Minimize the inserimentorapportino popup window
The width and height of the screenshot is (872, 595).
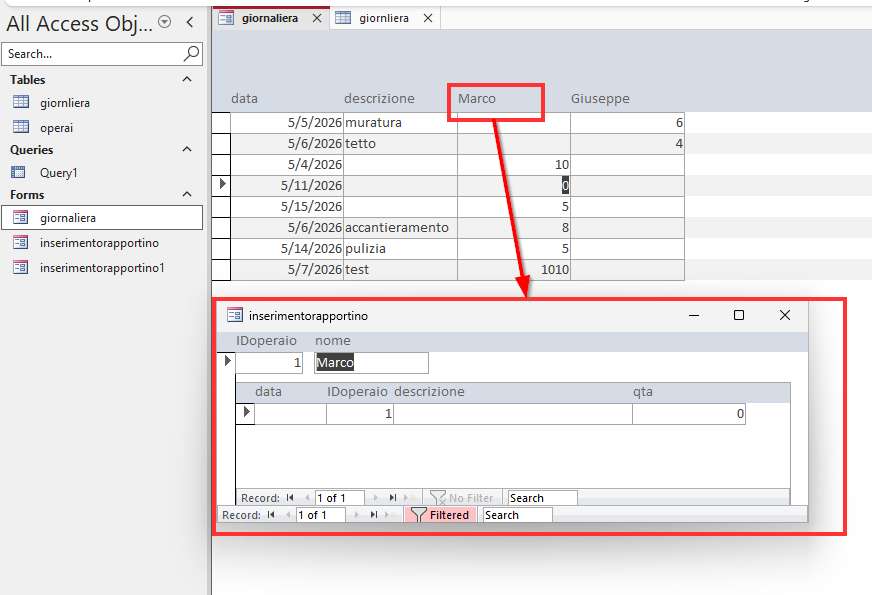(693, 315)
